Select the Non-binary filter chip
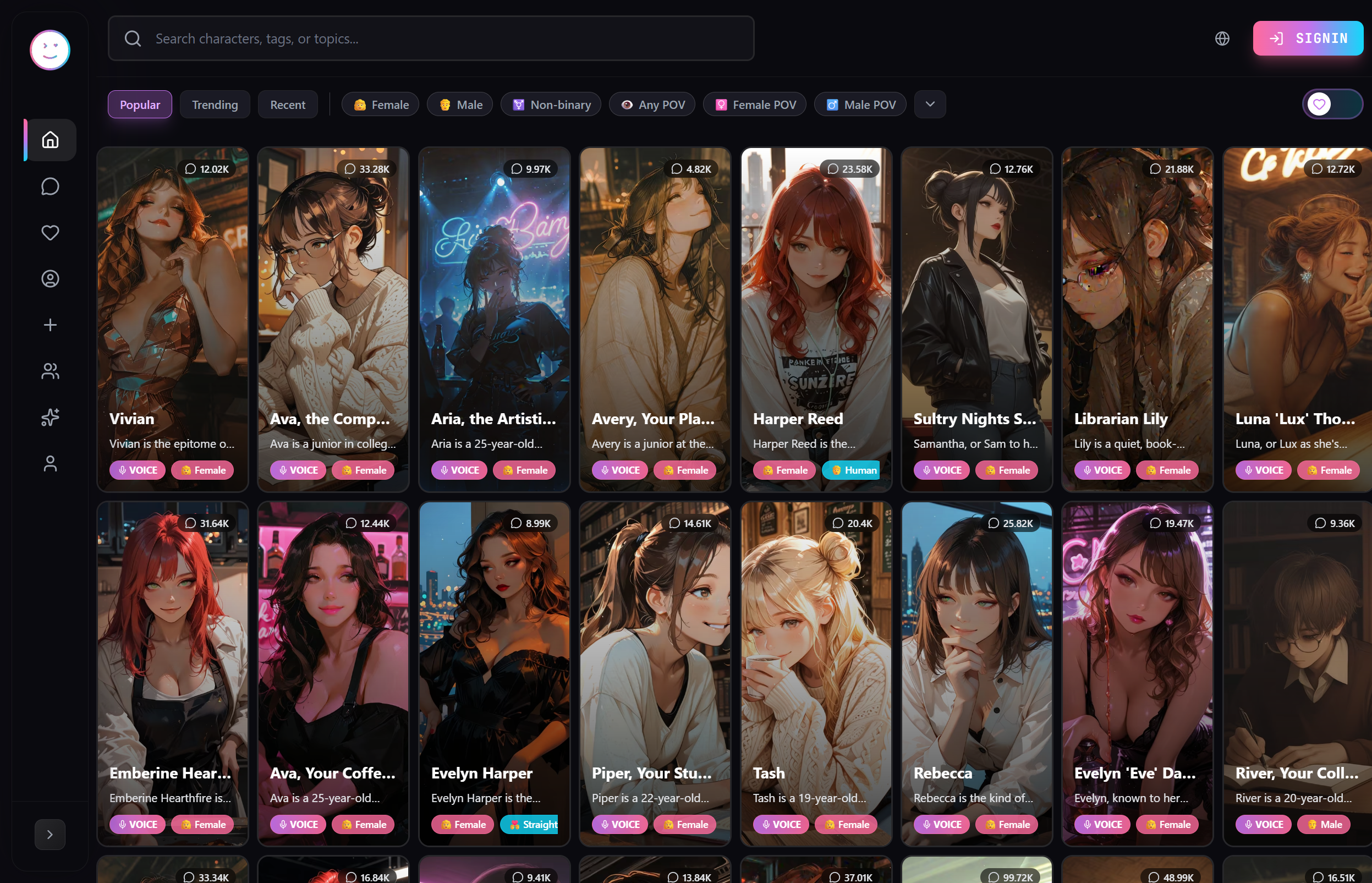Screen dimensions: 1372x883 (551, 105)
